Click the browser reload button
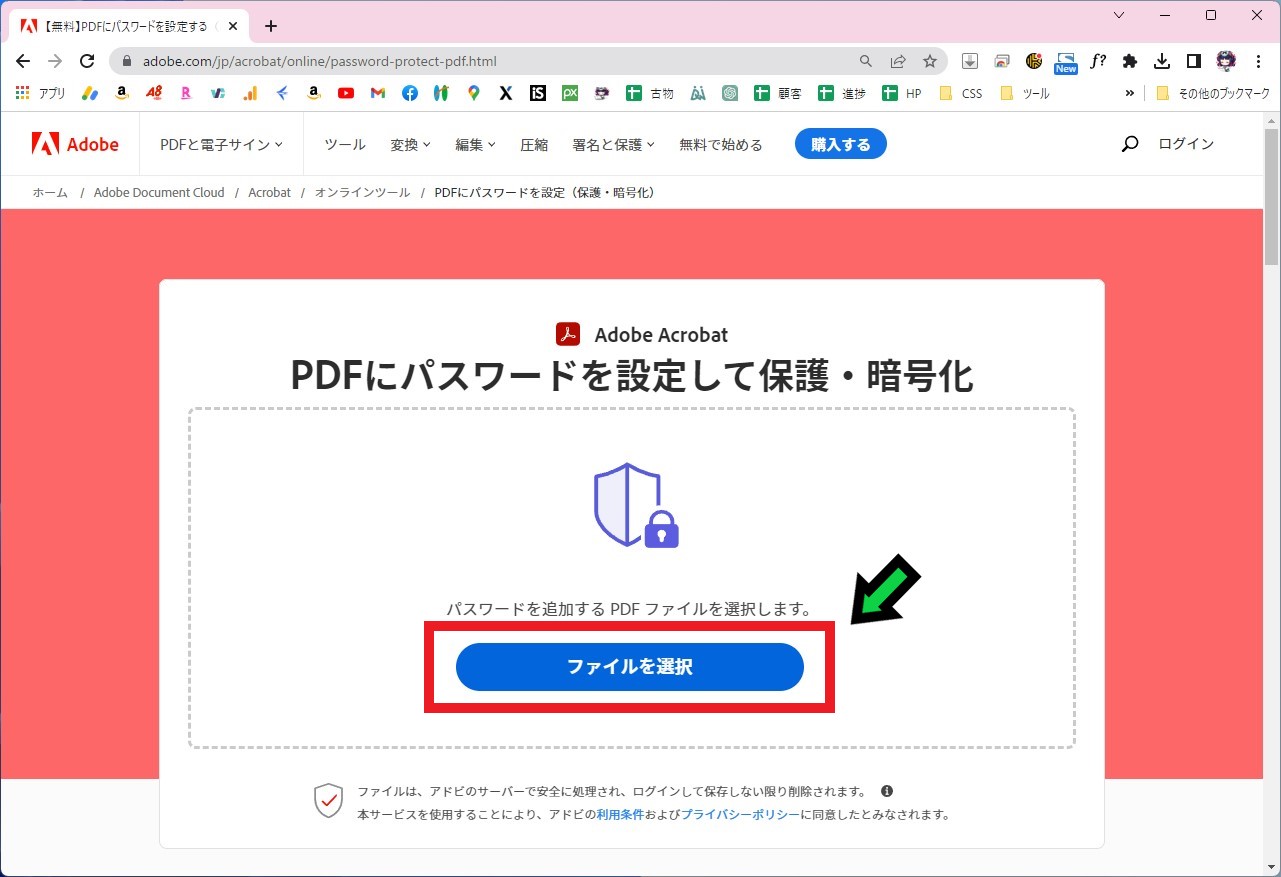 pyautogui.click(x=87, y=61)
